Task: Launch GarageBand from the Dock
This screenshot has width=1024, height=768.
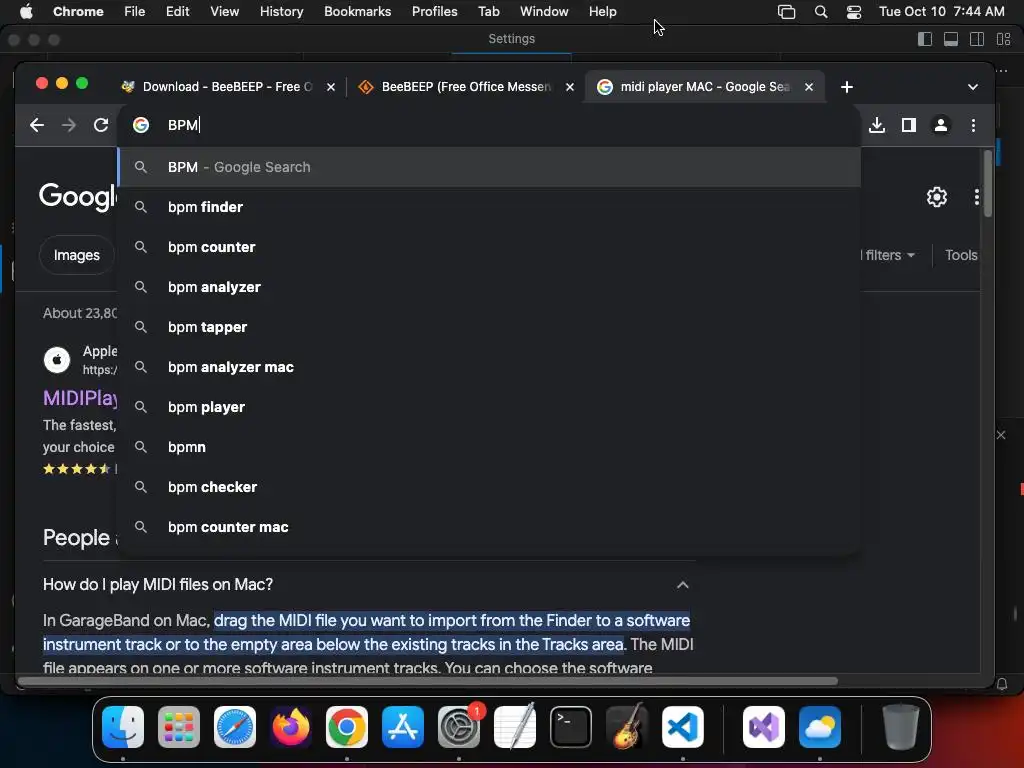Action: pyautogui.click(x=627, y=727)
